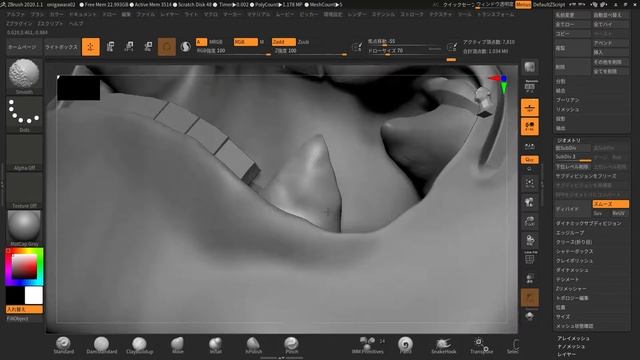Image resolution: width=640 pixels, height=360 pixels.
Task: Open the Dots stroke selector
Action: 24,114
